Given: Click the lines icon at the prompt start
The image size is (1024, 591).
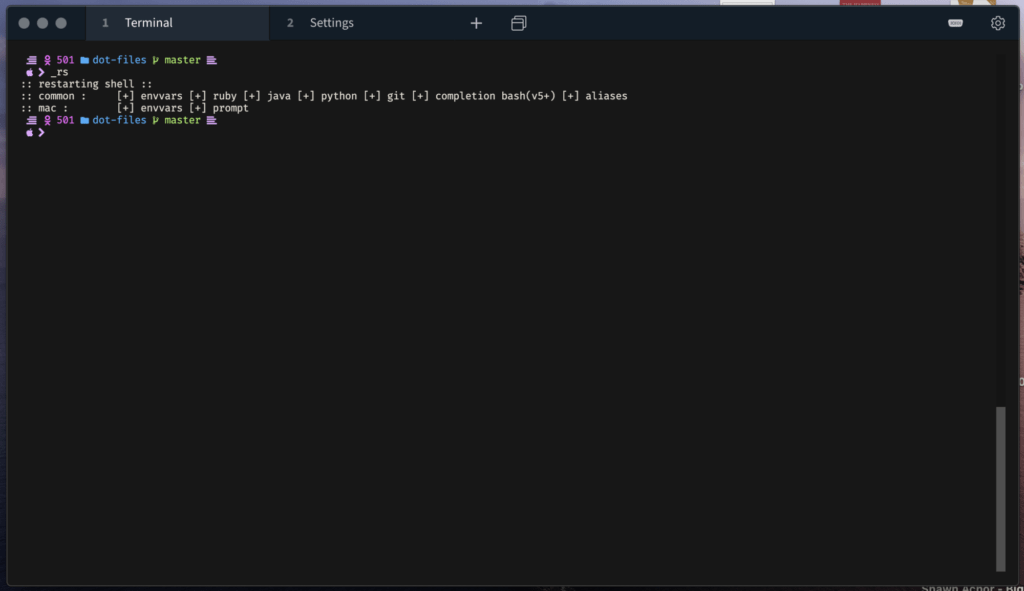Looking at the screenshot, I should (x=31, y=59).
